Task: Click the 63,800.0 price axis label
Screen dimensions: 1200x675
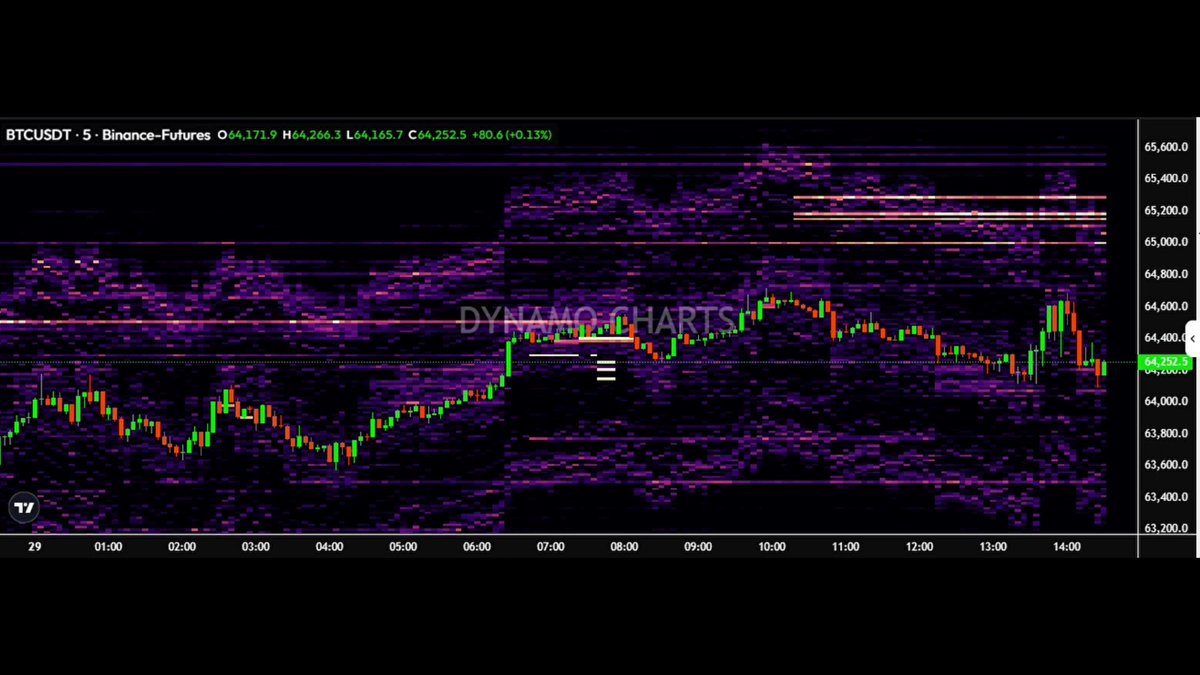Action: (1166, 433)
